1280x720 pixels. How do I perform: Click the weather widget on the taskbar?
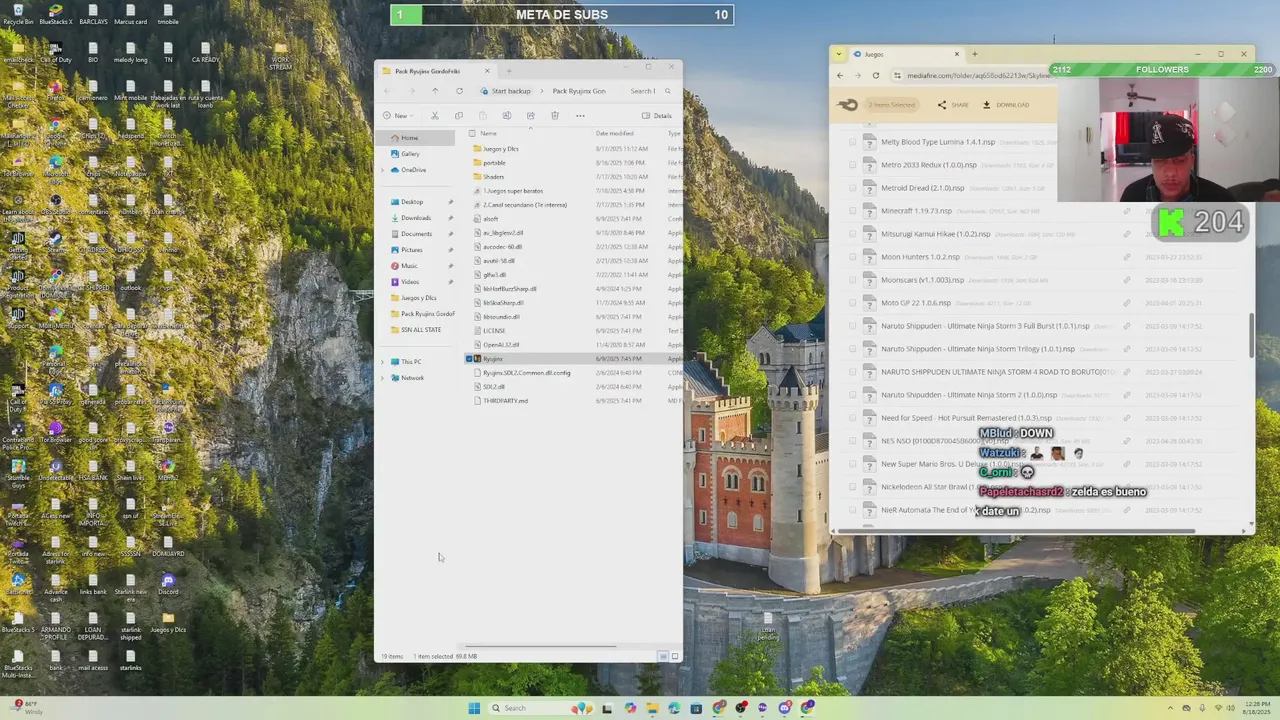coord(28,708)
